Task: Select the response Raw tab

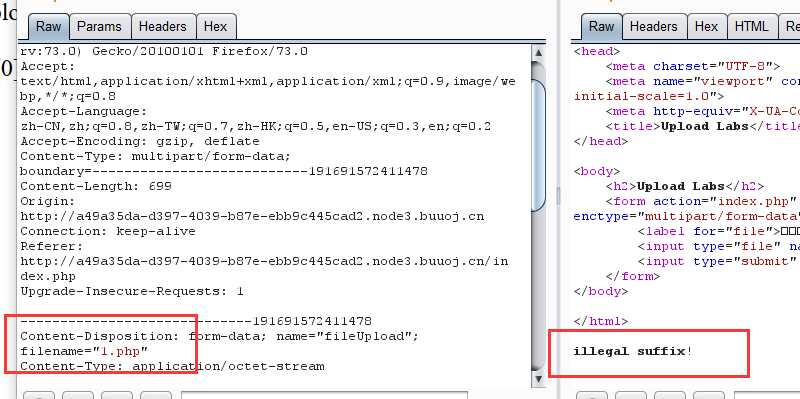Action: 601,27
